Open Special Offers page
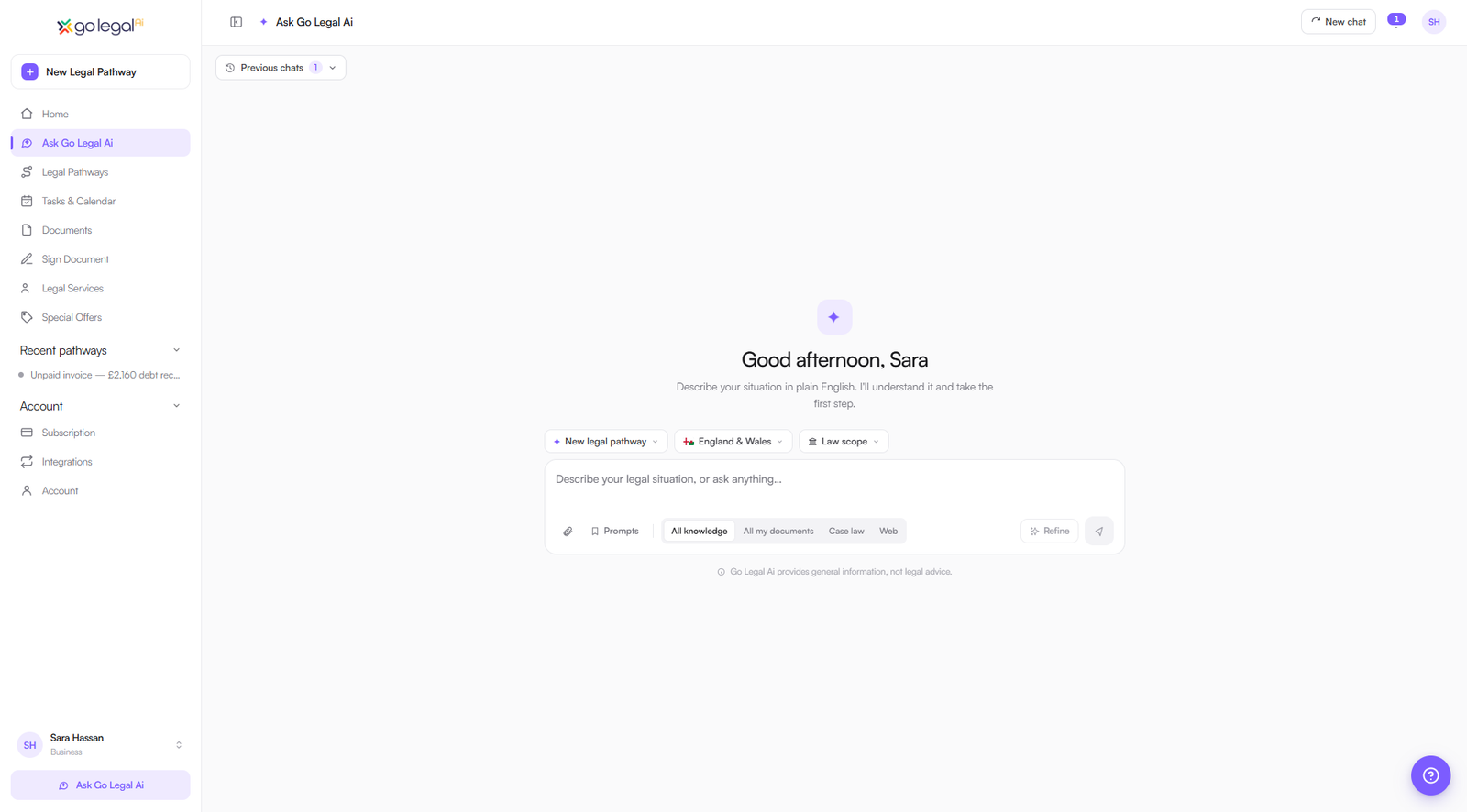This screenshot has width=1467, height=812. (x=100, y=317)
